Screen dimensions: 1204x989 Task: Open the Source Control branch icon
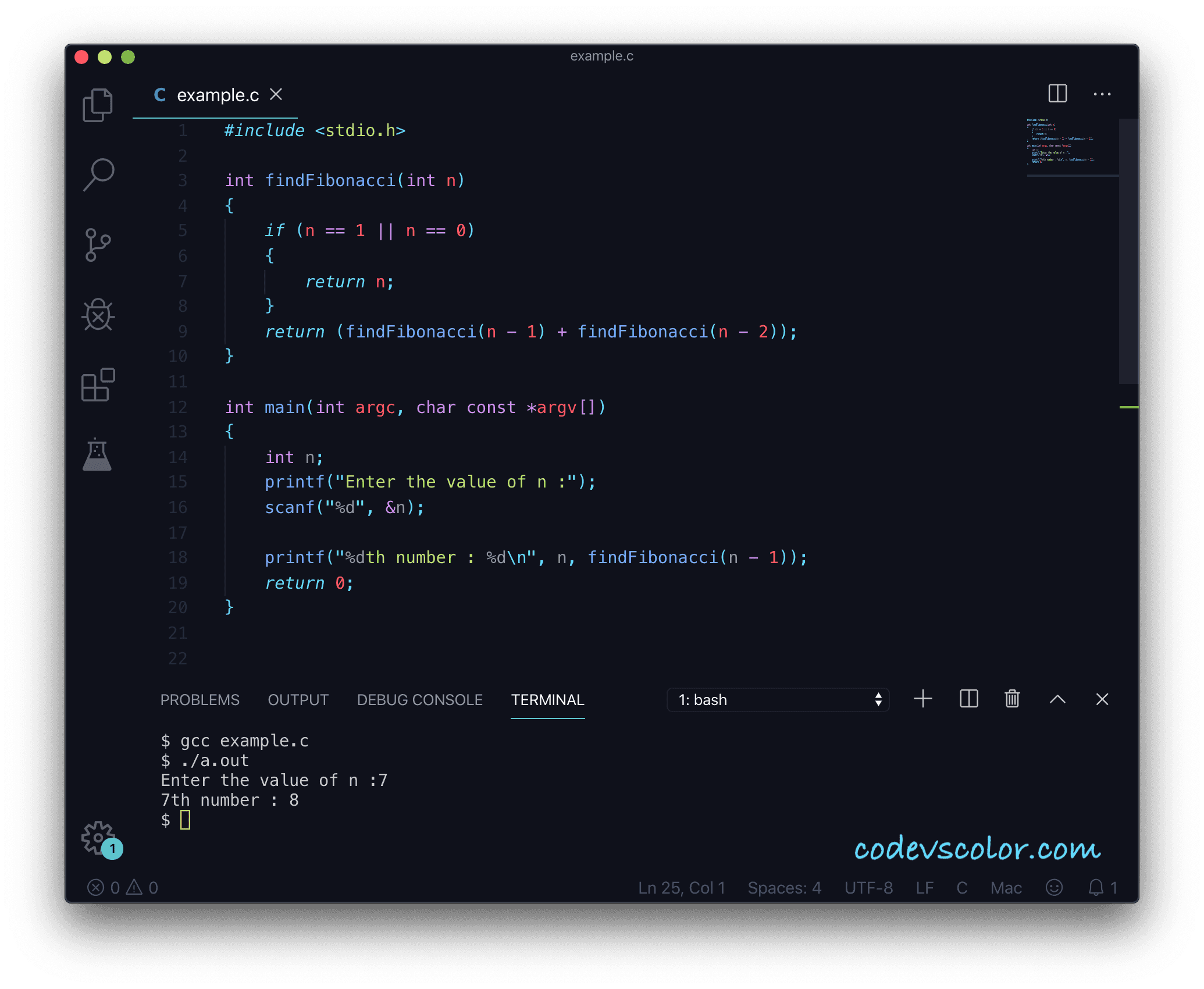[98, 245]
